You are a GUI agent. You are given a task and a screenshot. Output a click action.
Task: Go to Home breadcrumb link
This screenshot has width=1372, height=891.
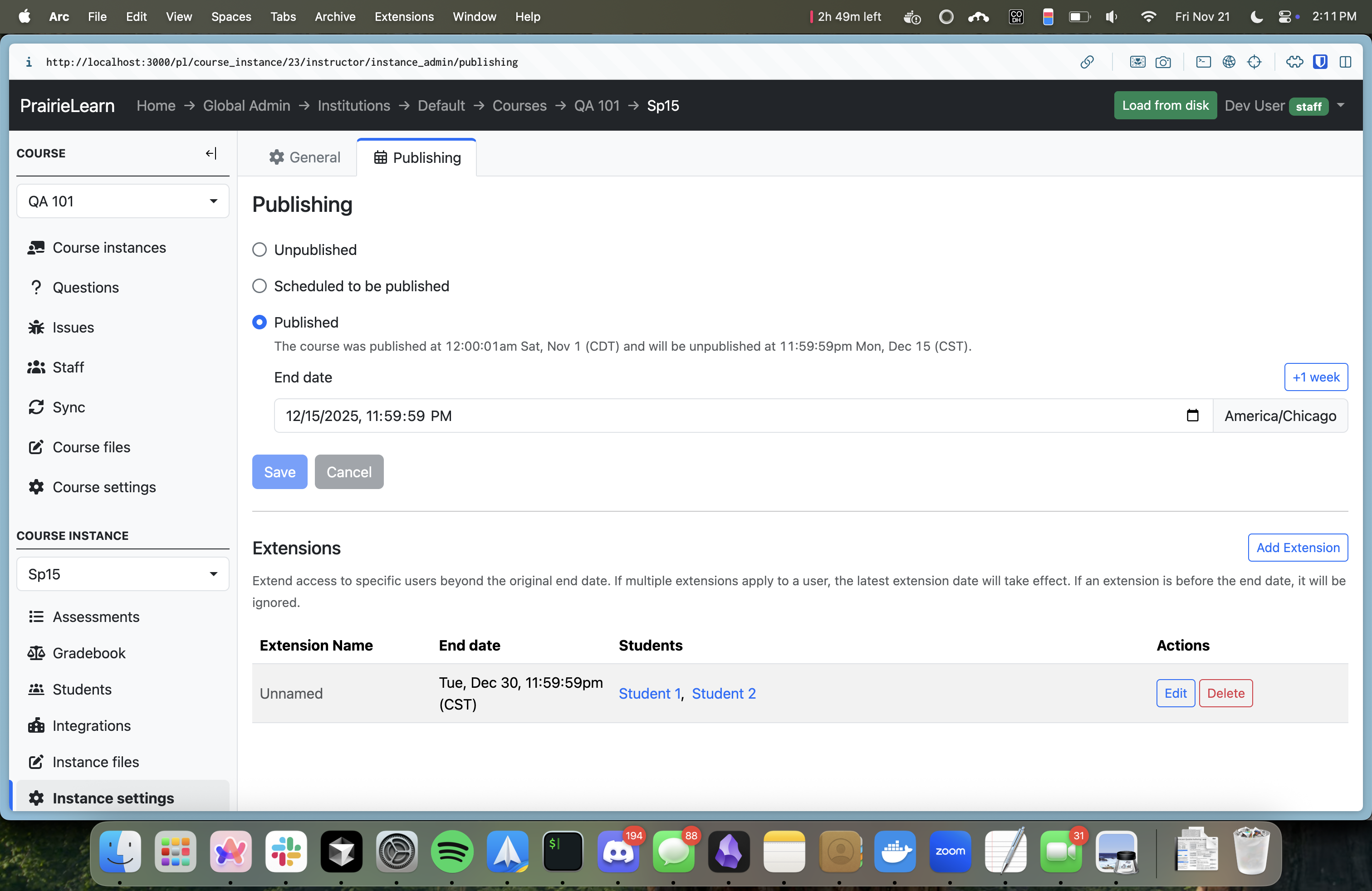(x=156, y=105)
